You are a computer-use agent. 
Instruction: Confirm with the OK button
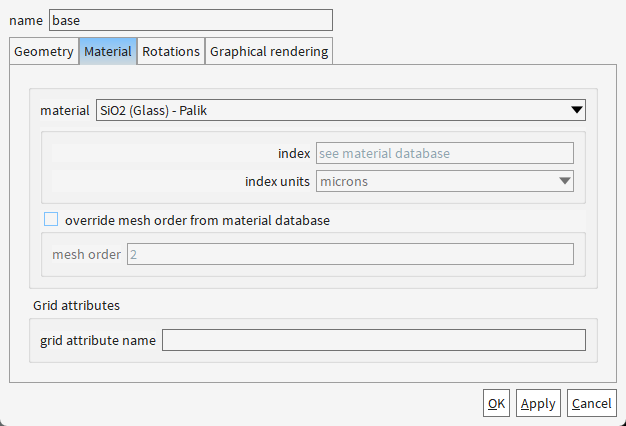(496, 403)
